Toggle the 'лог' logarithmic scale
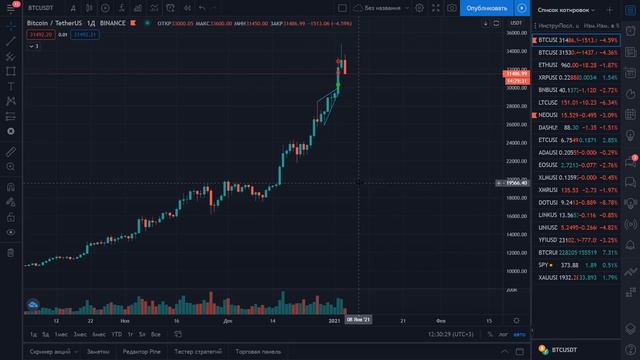The width and height of the screenshot is (640, 360). (503, 334)
